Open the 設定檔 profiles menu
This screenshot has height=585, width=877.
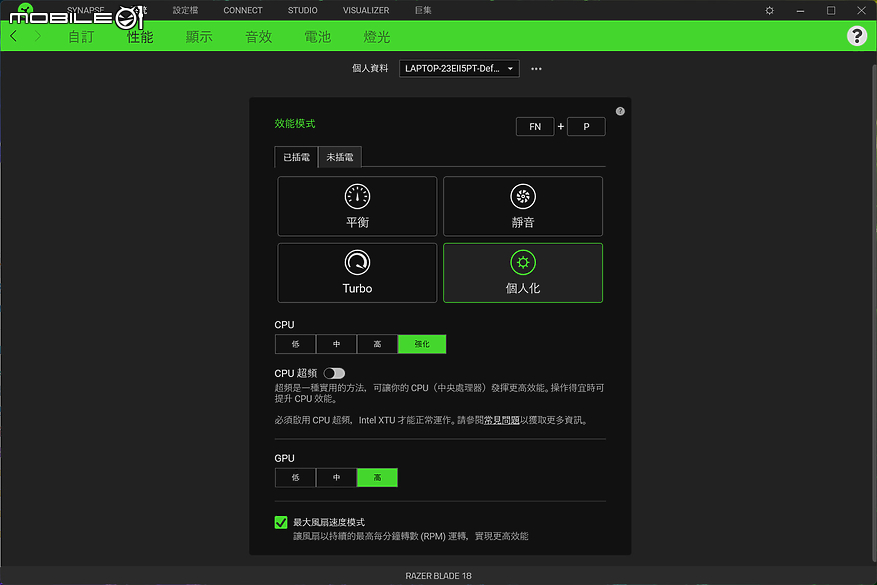coord(185,10)
